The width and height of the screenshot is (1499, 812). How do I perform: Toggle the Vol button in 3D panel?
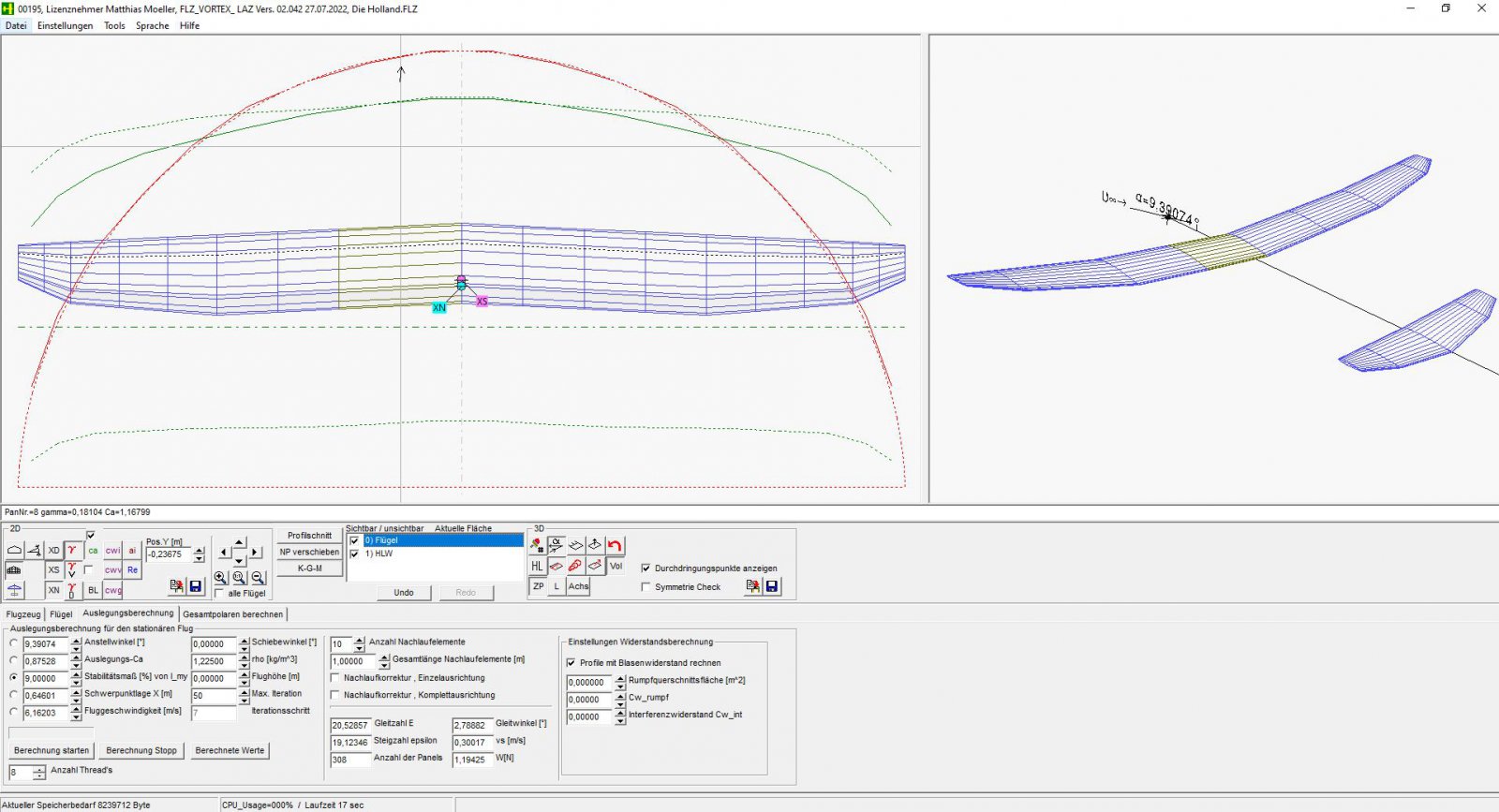(x=616, y=566)
